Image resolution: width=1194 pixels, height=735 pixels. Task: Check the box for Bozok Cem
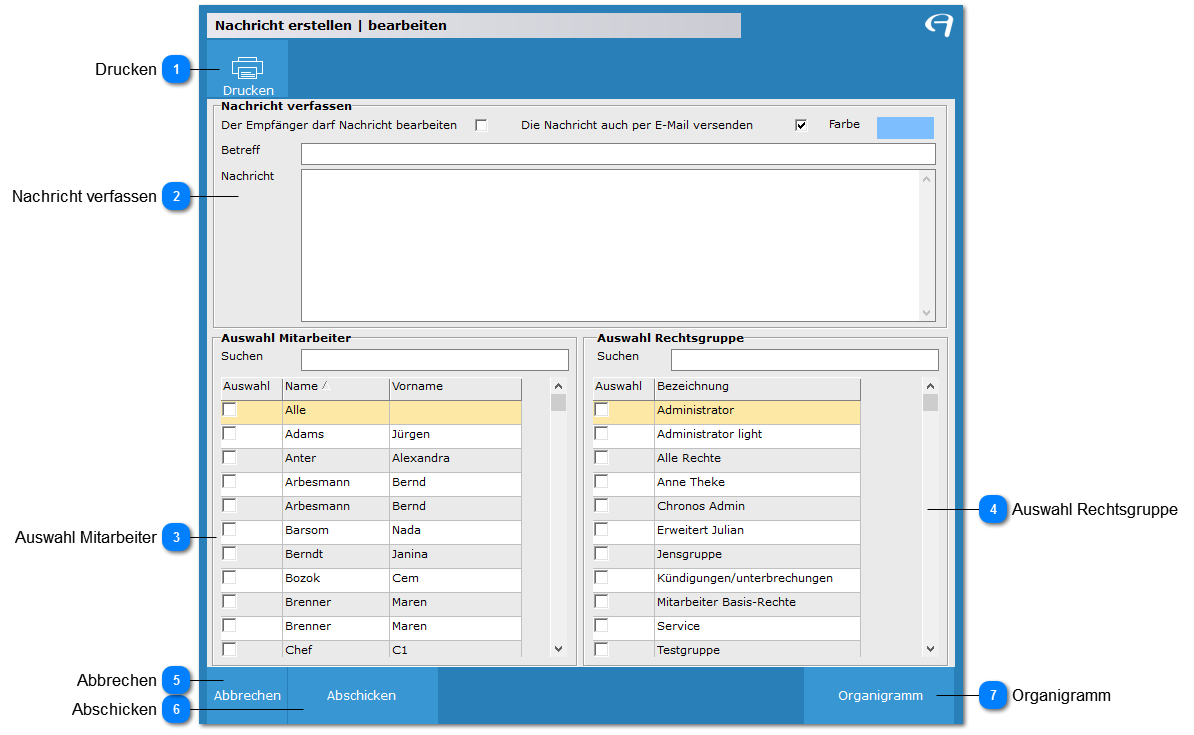pos(229,577)
